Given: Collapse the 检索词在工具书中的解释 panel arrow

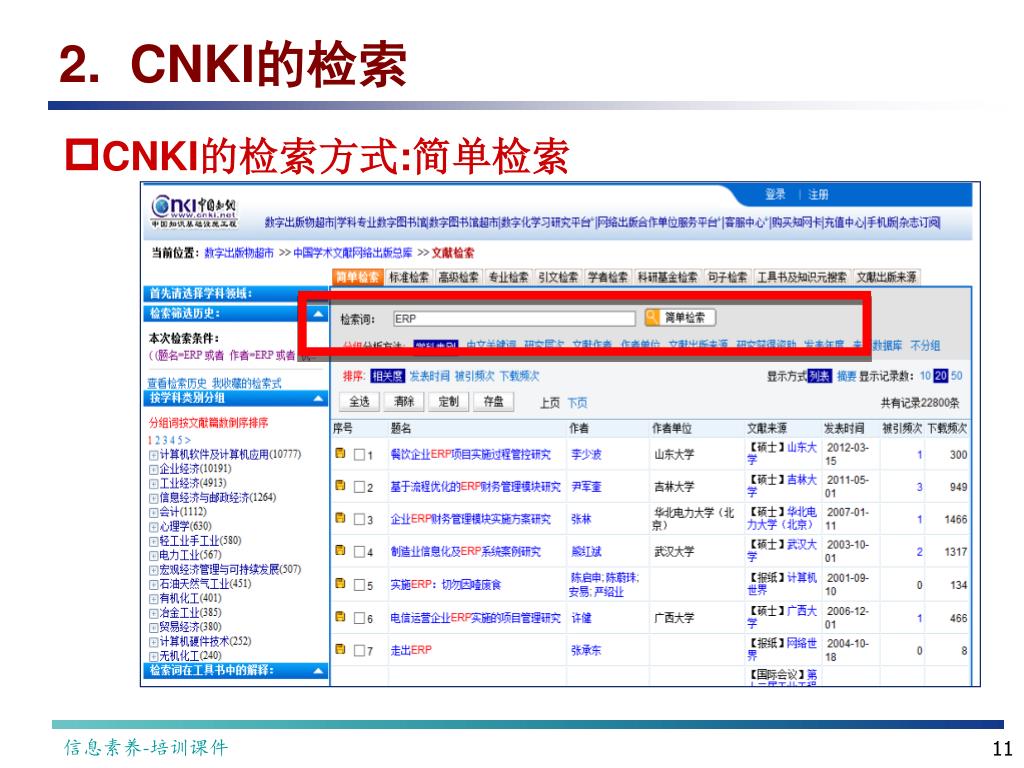Looking at the screenshot, I should [x=319, y=671].
